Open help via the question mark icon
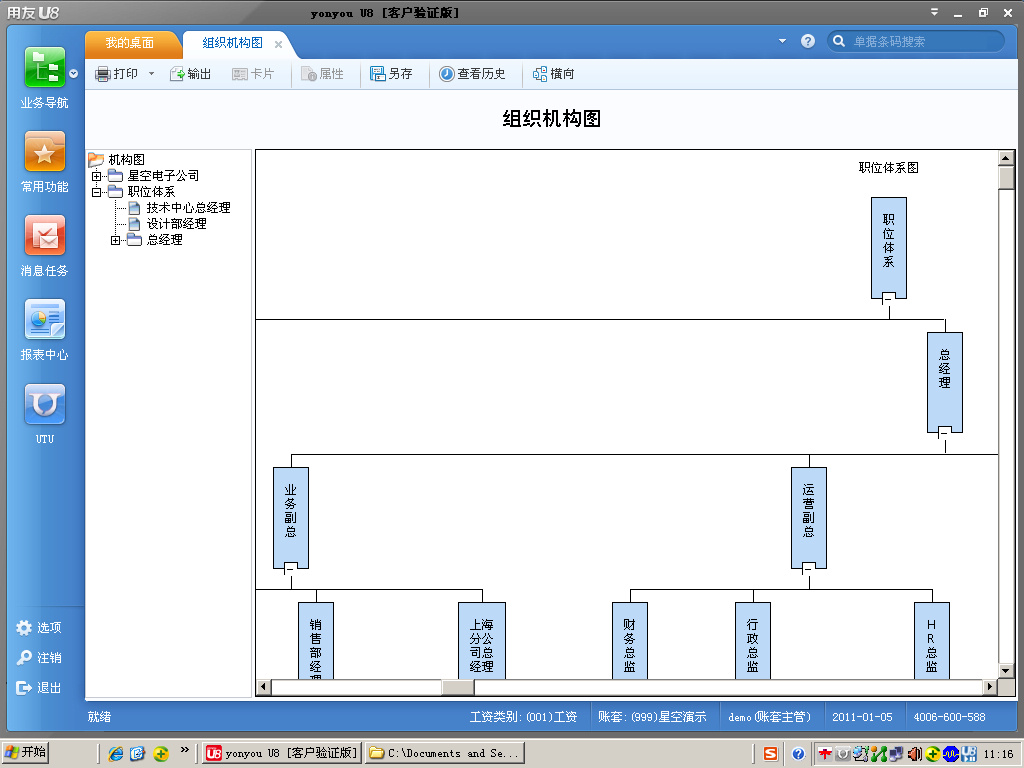The width and height of the screenshot is (1024, 768). coord(808,41)
